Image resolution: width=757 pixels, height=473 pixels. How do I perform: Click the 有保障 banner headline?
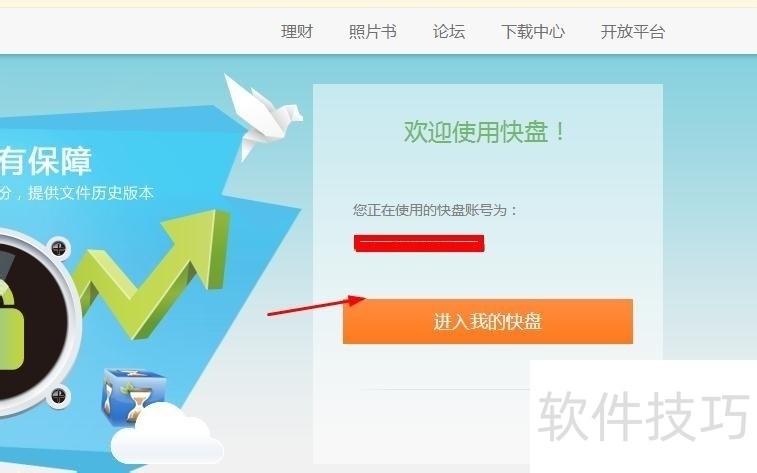(x=46, y=161)
